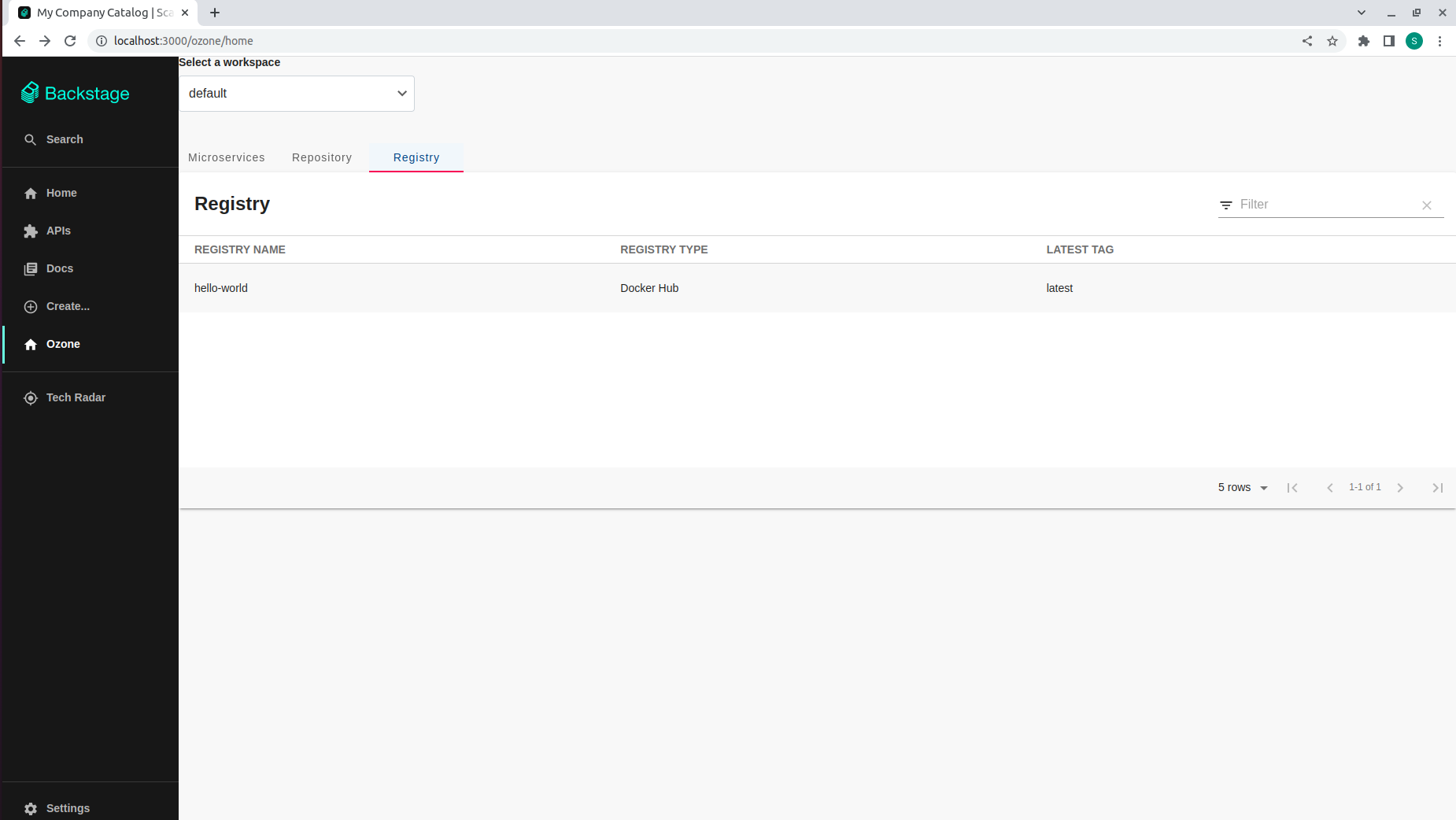This screenshot has height=820, width=1456.
Task: Click the Create... plus icon
Action: click(x=31, y=307)
